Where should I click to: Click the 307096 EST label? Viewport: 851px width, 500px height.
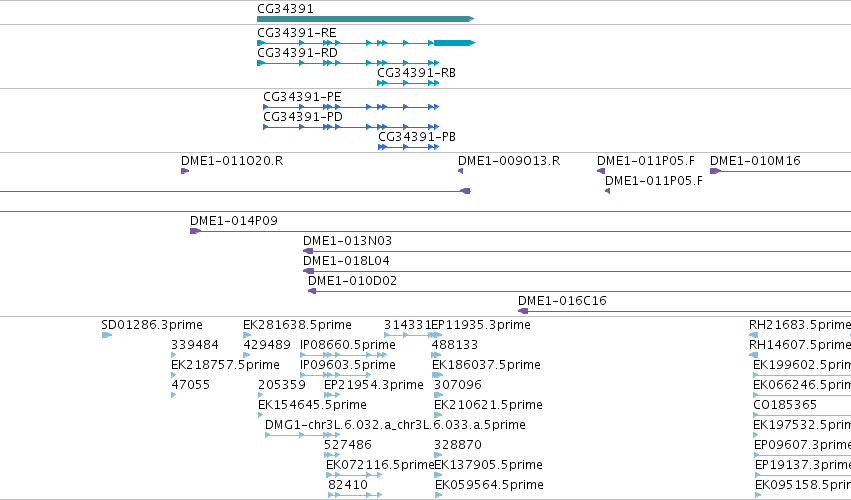tap(458, 385)
